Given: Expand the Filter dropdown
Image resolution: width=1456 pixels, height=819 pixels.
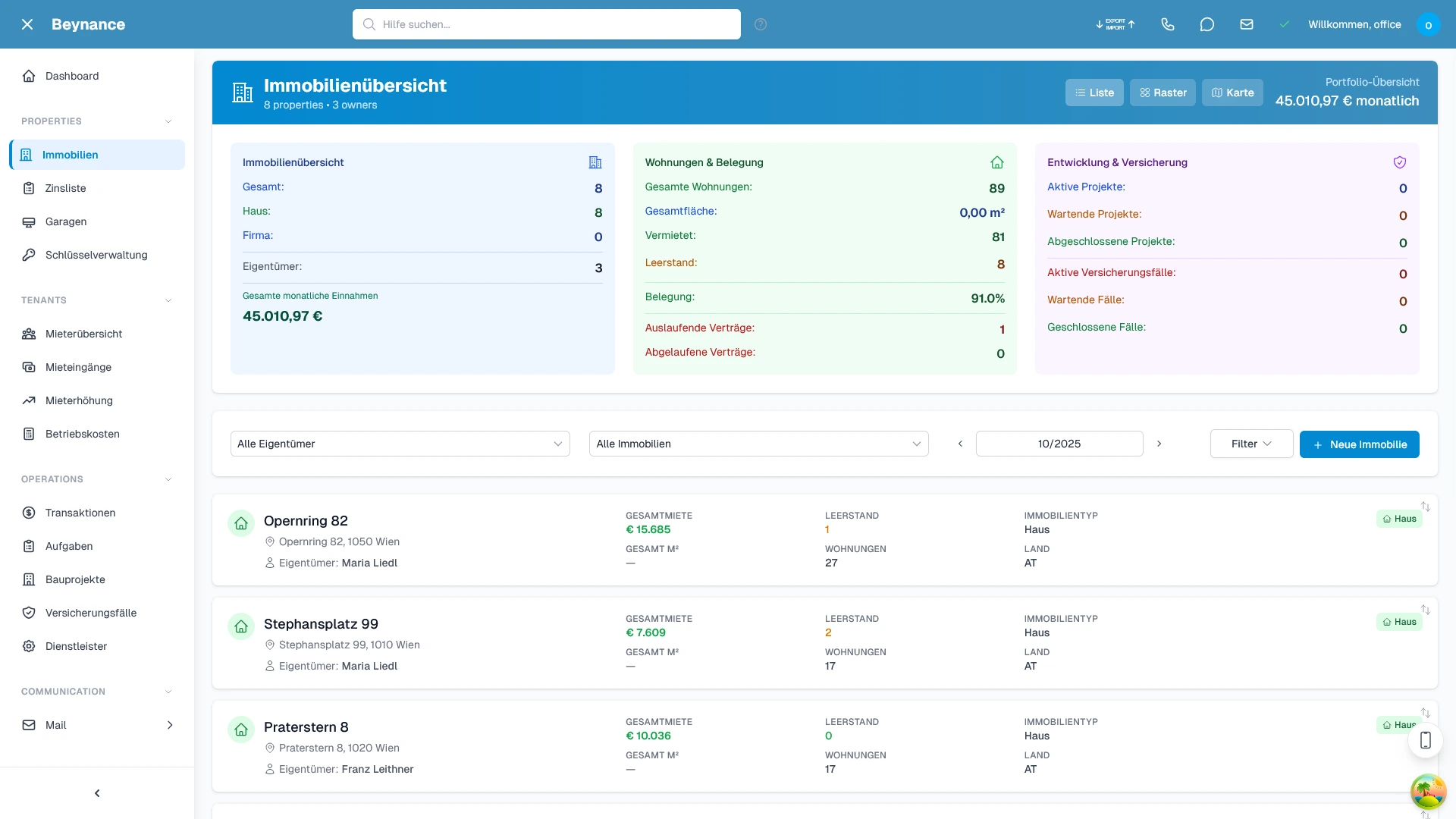Looking at the screenshot, I should (x=1251, y=444).
